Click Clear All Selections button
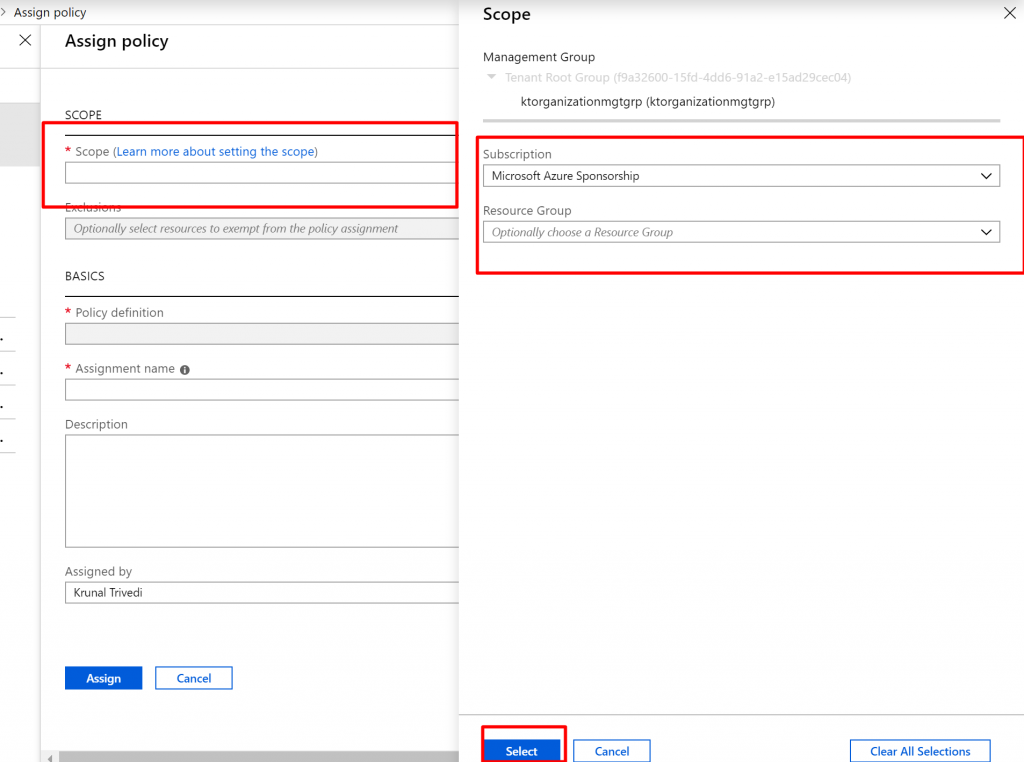1024x762 pixels. [919, 751]
